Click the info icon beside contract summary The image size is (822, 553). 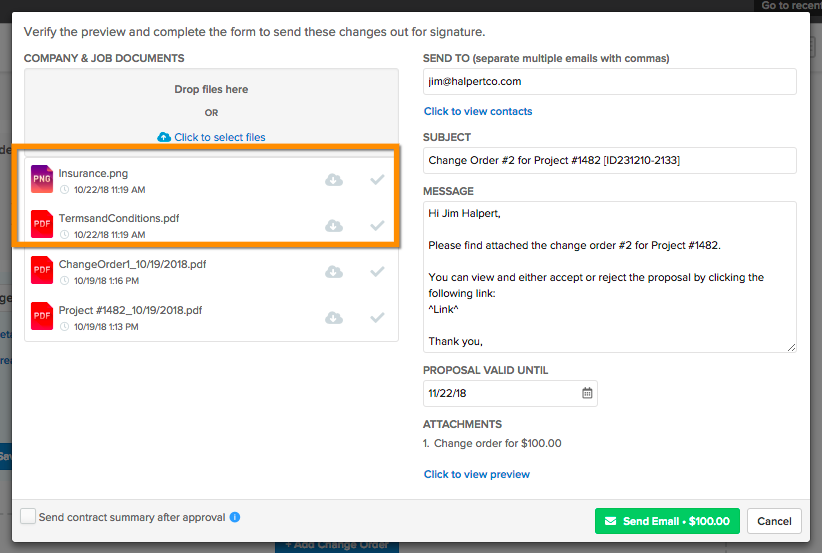click(235, 518)
